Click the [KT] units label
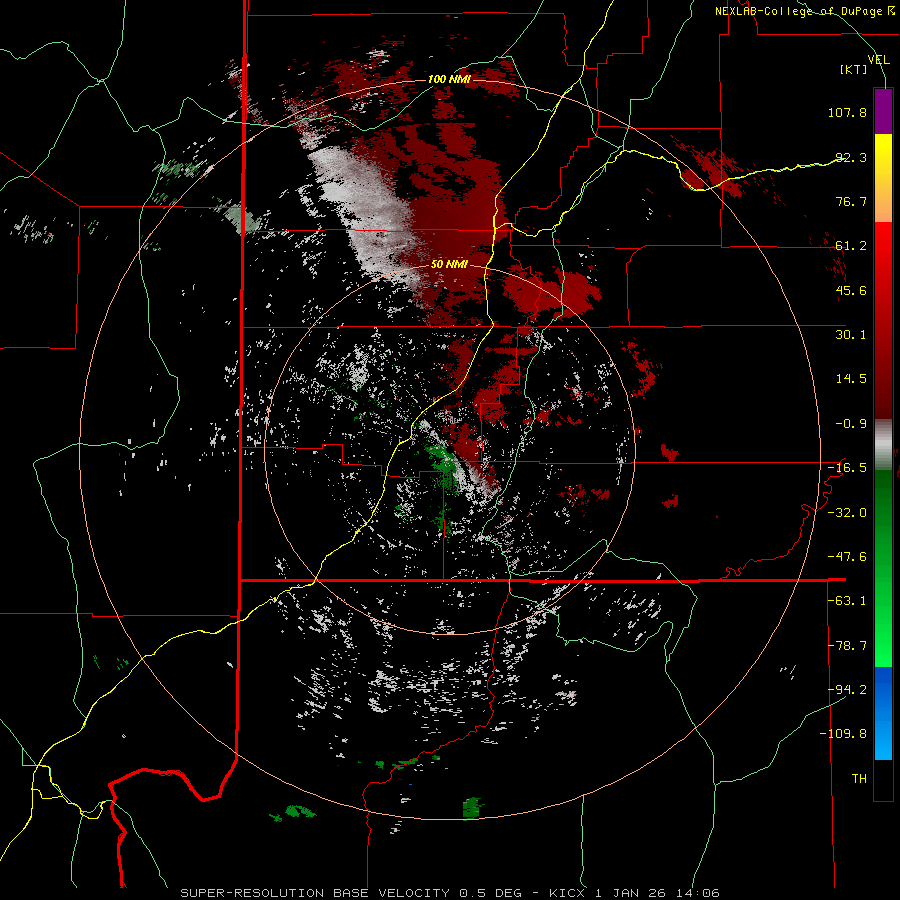The width and height of the screenshot is (900, 900). click(854, 69)
